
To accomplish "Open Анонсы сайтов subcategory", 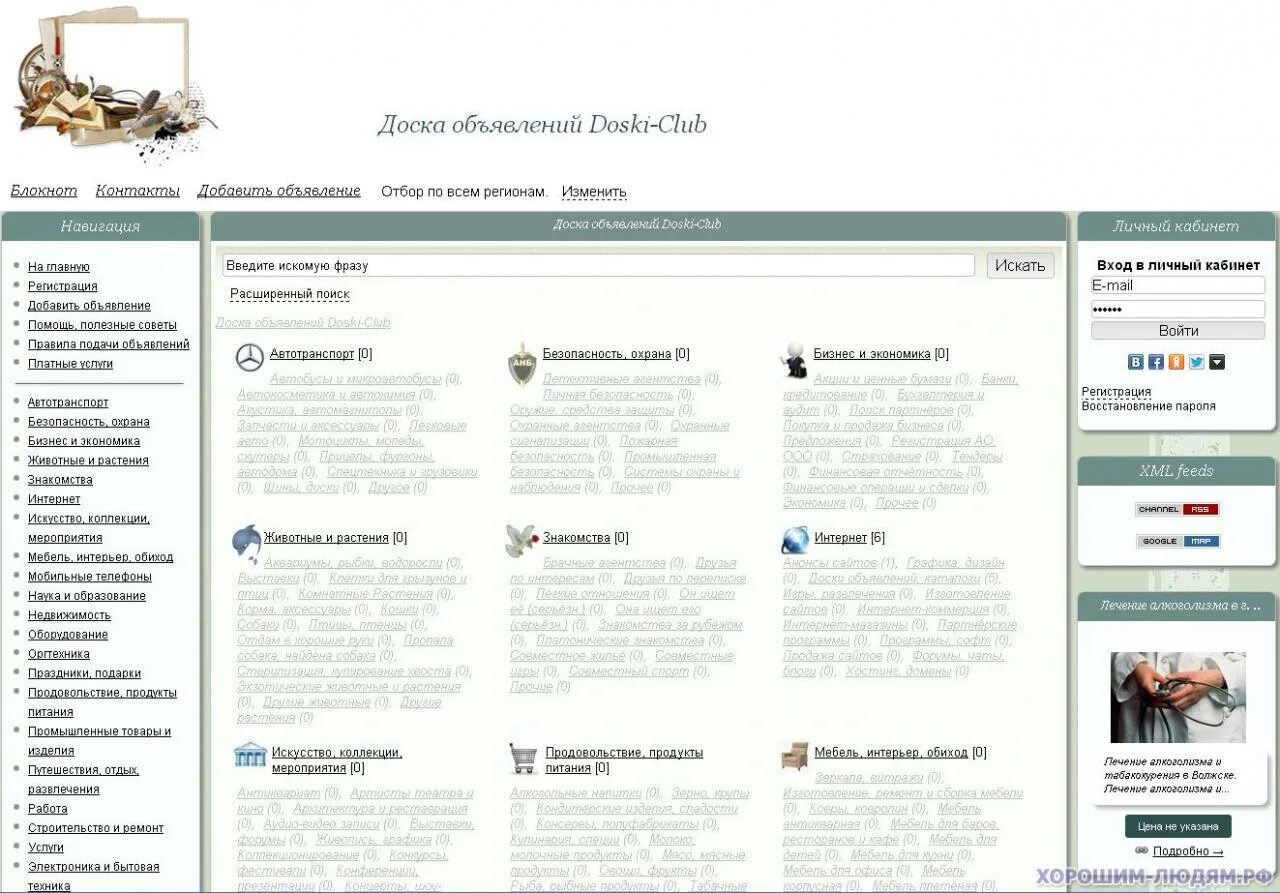I will pyautogui.click(x=830, y=563).
